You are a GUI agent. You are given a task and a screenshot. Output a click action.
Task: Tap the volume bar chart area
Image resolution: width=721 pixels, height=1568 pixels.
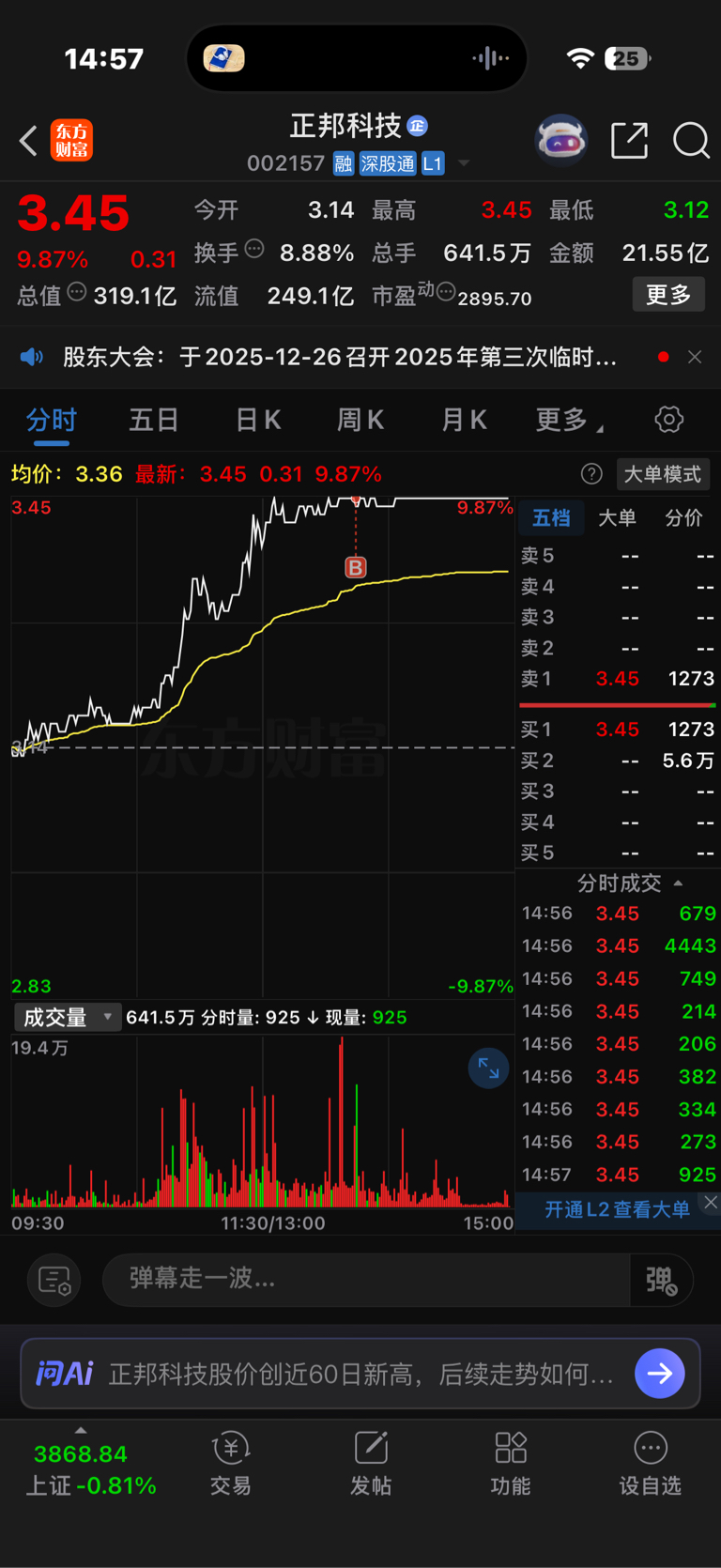pyautogui.click(x=262, y=1120)
